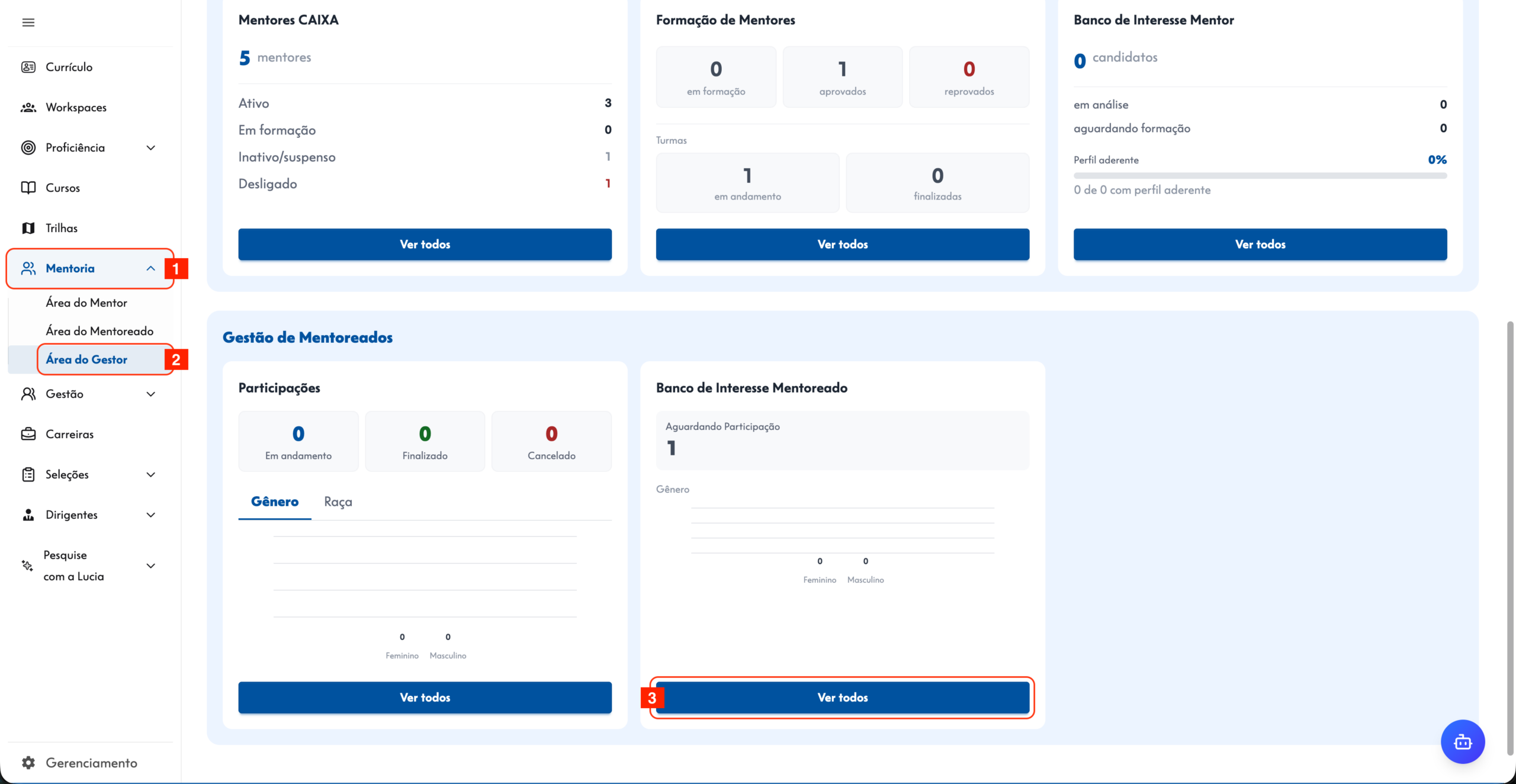Screen dimensions: 1516x784
Task: Click '0 de 0 com perfil aderente' text
Action: (x=1142, y=190)
